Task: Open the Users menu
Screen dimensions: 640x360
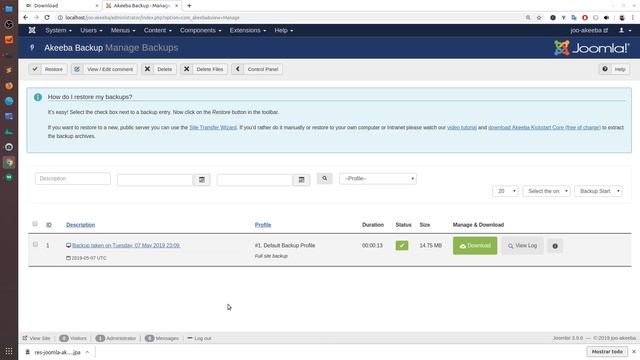Action: click(x=91, y=30)
